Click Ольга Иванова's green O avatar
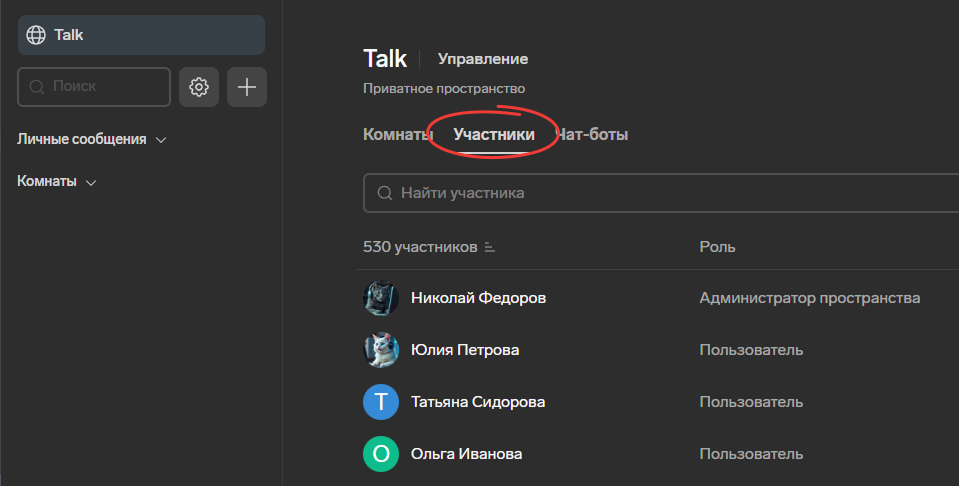The image size is (959, 486). point(381,454)
